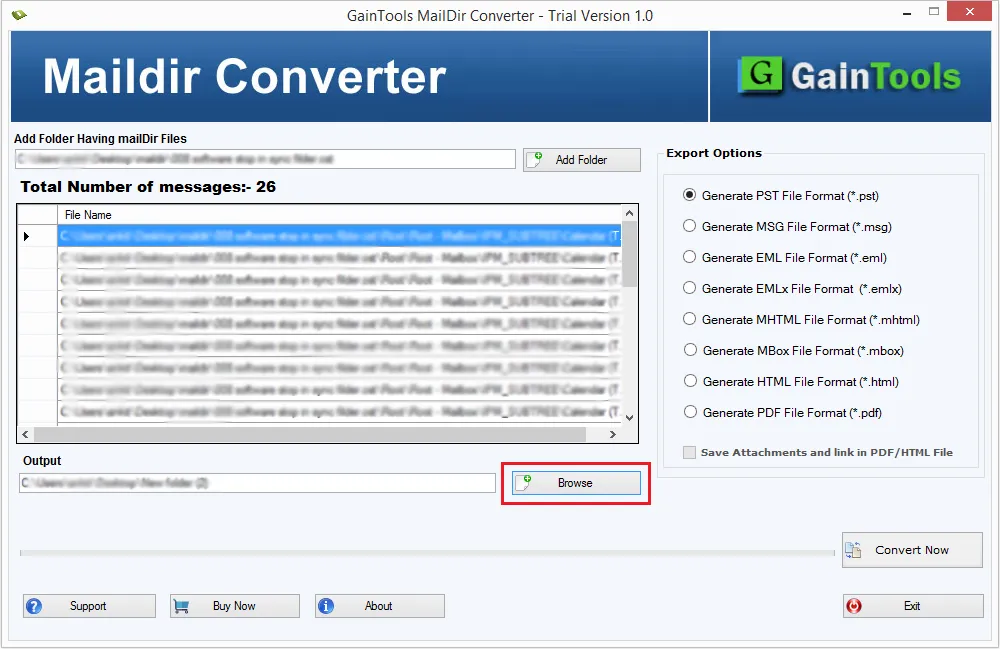Click the file list scroll down arrow
Image resolution: width=1000 pixels, height=649 pixels.
coord(629,418)
